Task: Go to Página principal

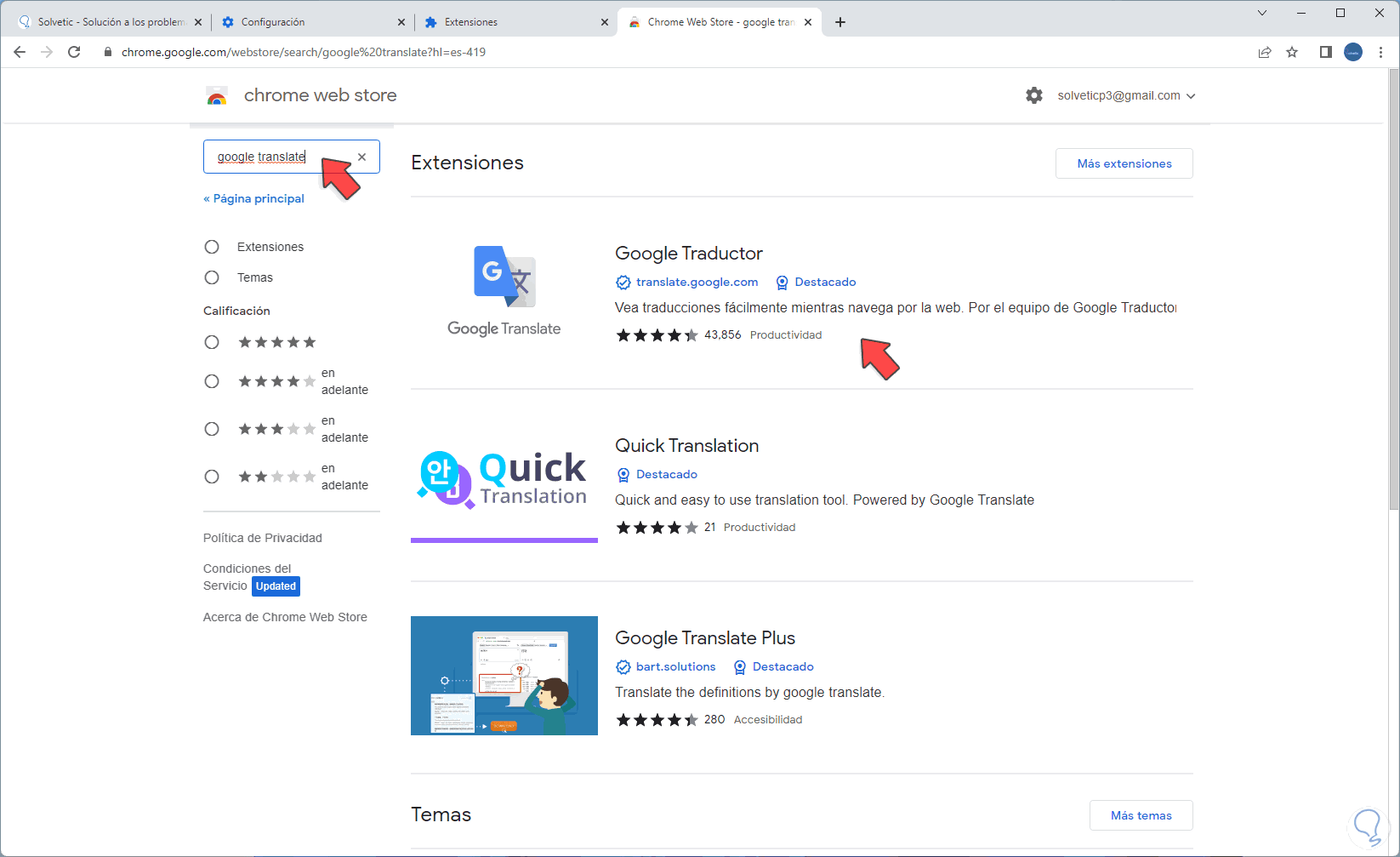Action: coord(253,198)
